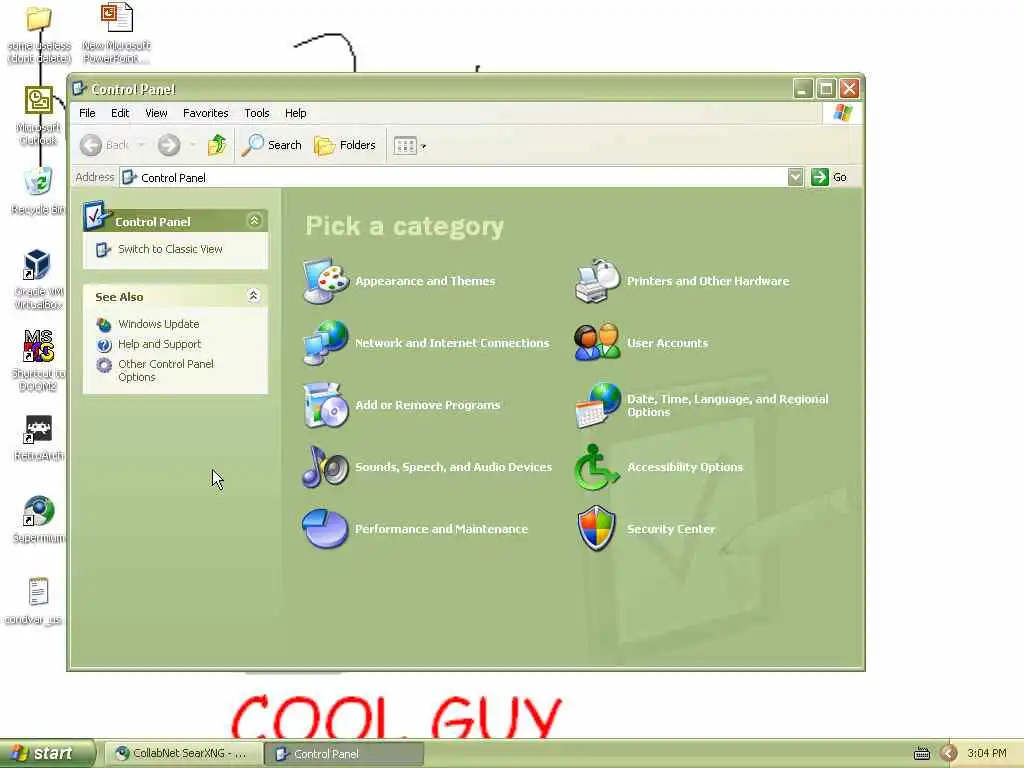Open the Edit menu
The height and width of the screenshot is (768, 1024).
(x=120, y=113)
